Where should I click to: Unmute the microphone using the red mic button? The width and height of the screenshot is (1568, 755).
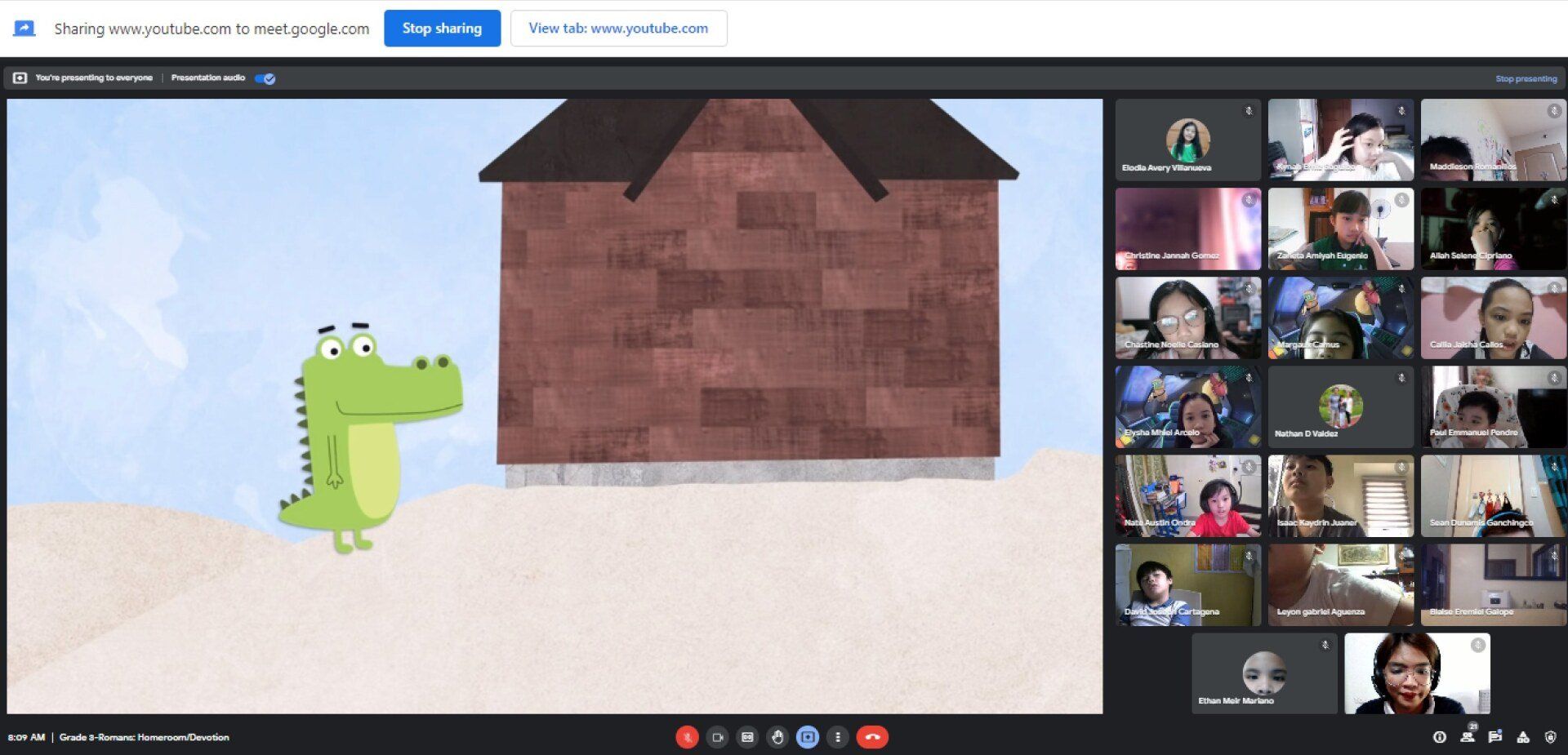point(687,737)
